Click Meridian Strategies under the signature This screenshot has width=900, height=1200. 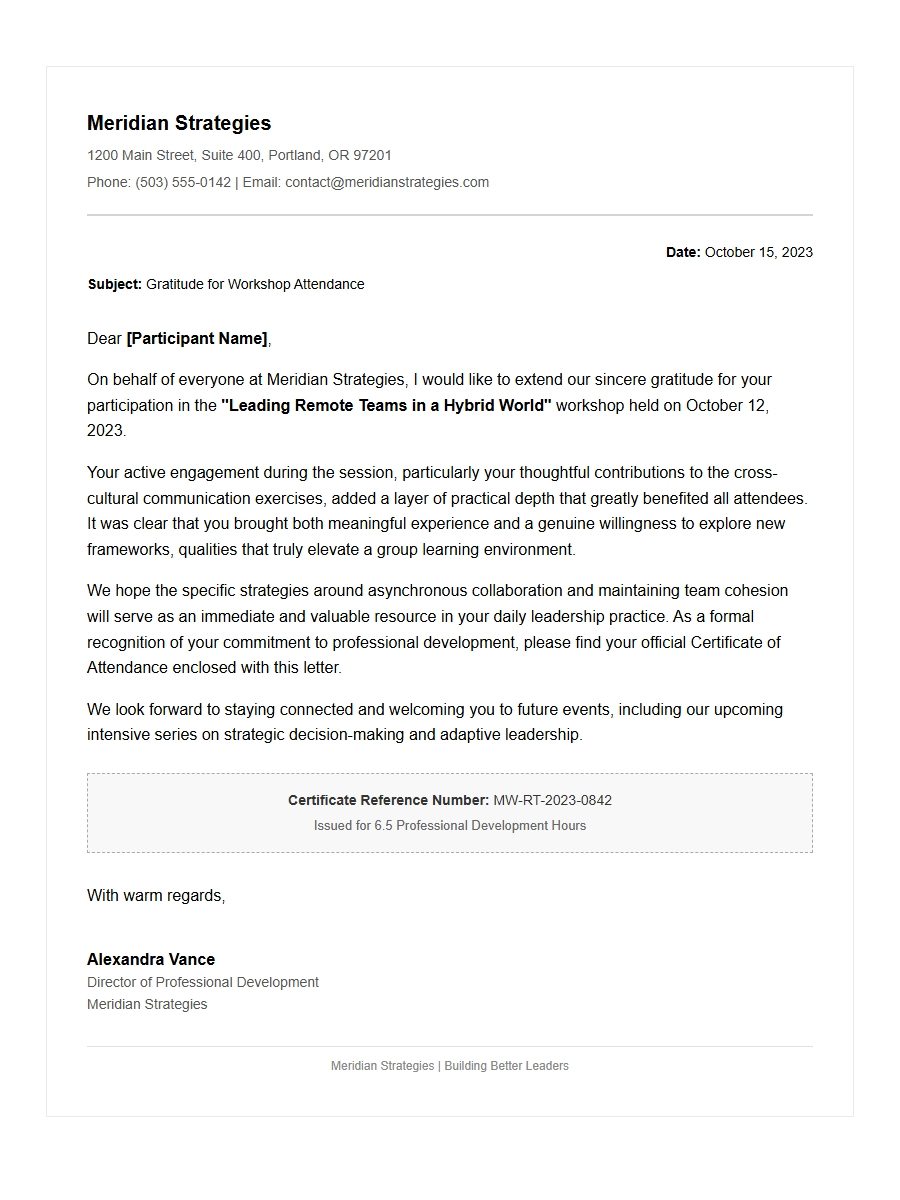[x=147, y=1004]
